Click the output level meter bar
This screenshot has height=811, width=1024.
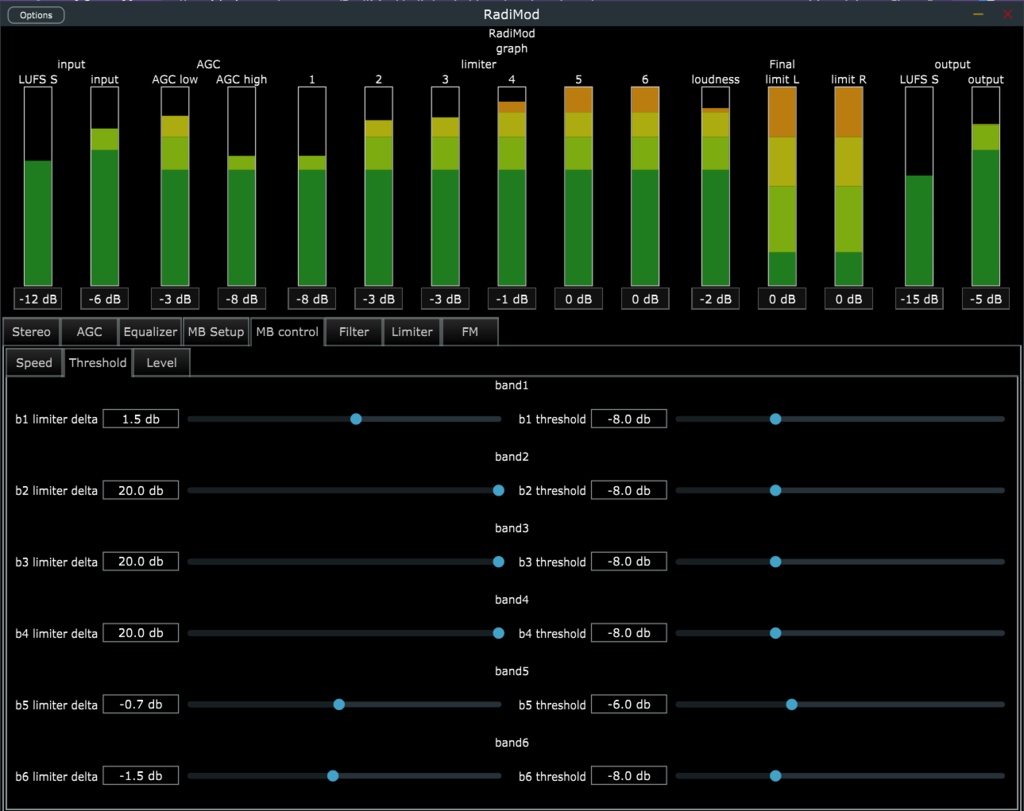click(986, 186)
